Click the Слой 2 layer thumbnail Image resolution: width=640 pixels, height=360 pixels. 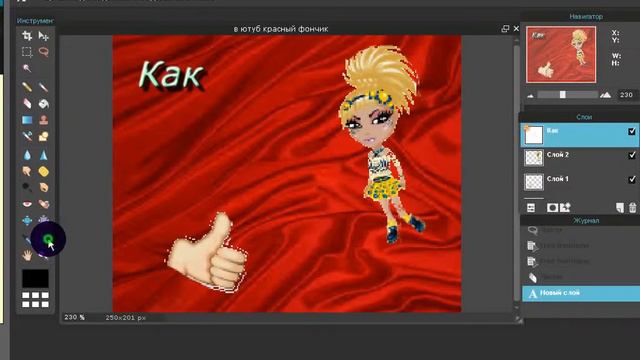click(534, 158)
